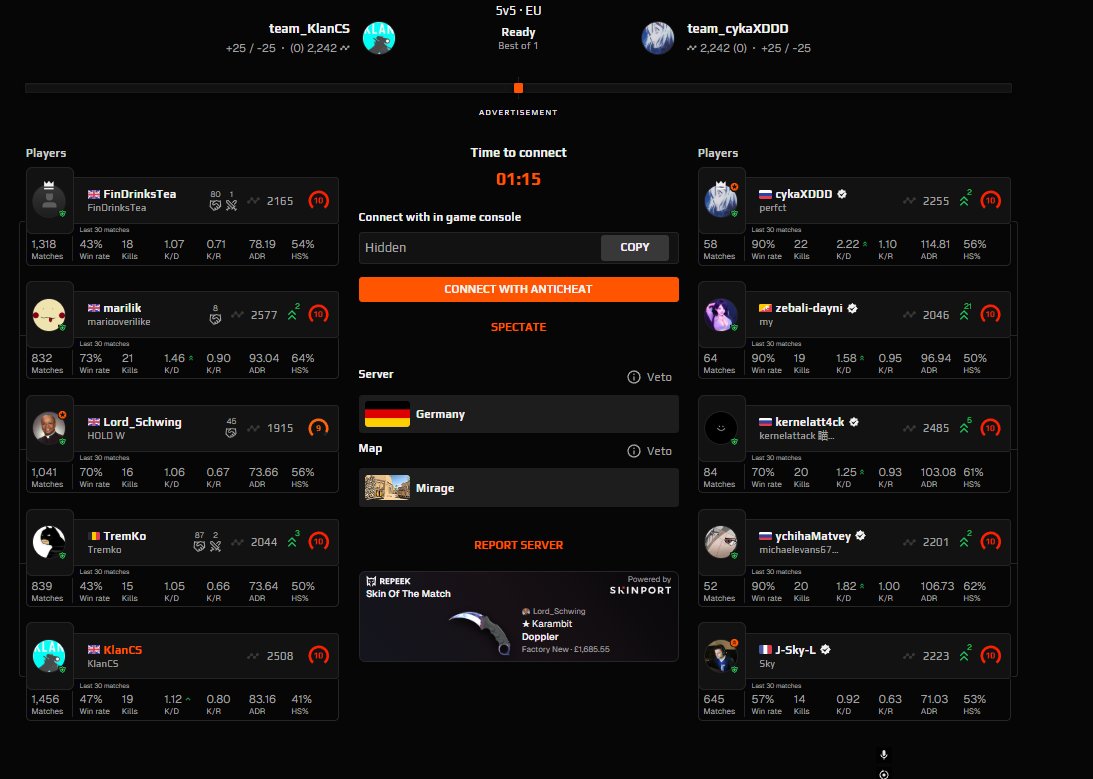
Task: Click marilik's level 10 skill badge
Action: pos(319,314)
